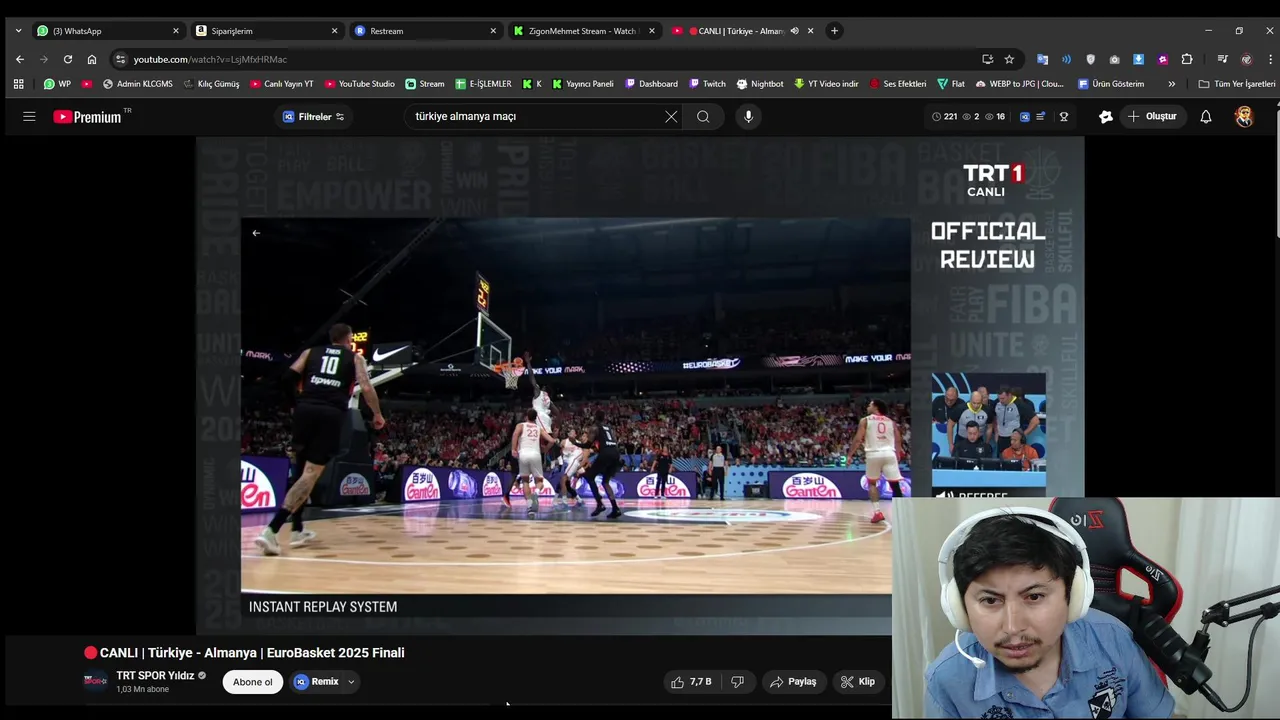Screen dimensions: 1280x720
Task: Click the sparkle icon left of Oluştur
Action: point(1106,117)
